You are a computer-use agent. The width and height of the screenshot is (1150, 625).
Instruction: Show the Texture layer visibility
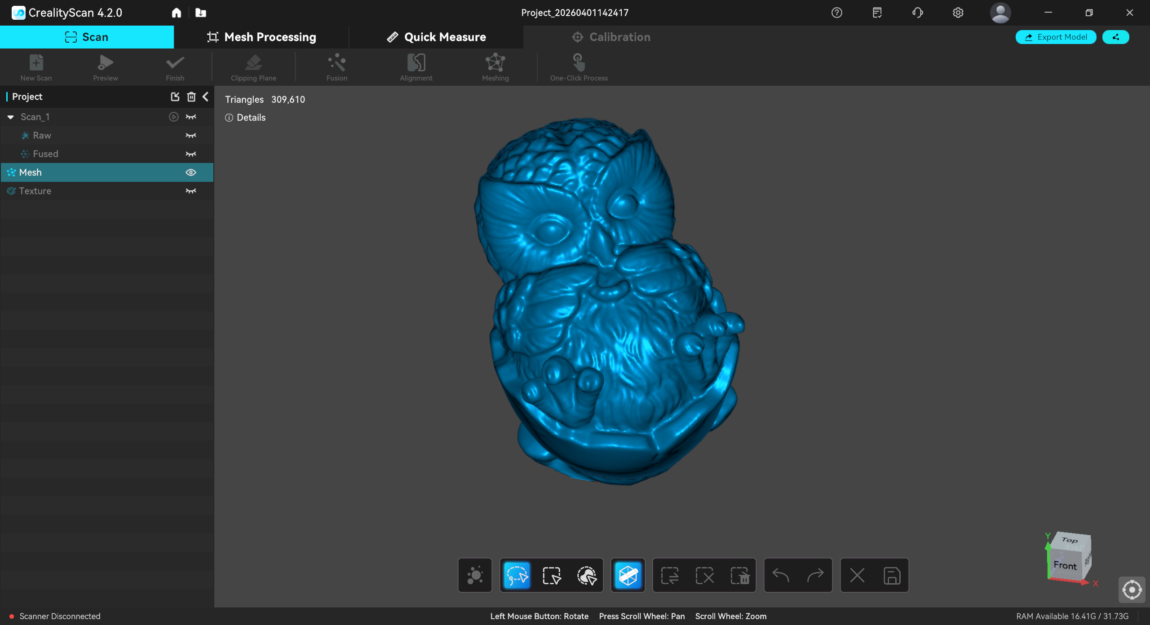(x=190, y=191)
